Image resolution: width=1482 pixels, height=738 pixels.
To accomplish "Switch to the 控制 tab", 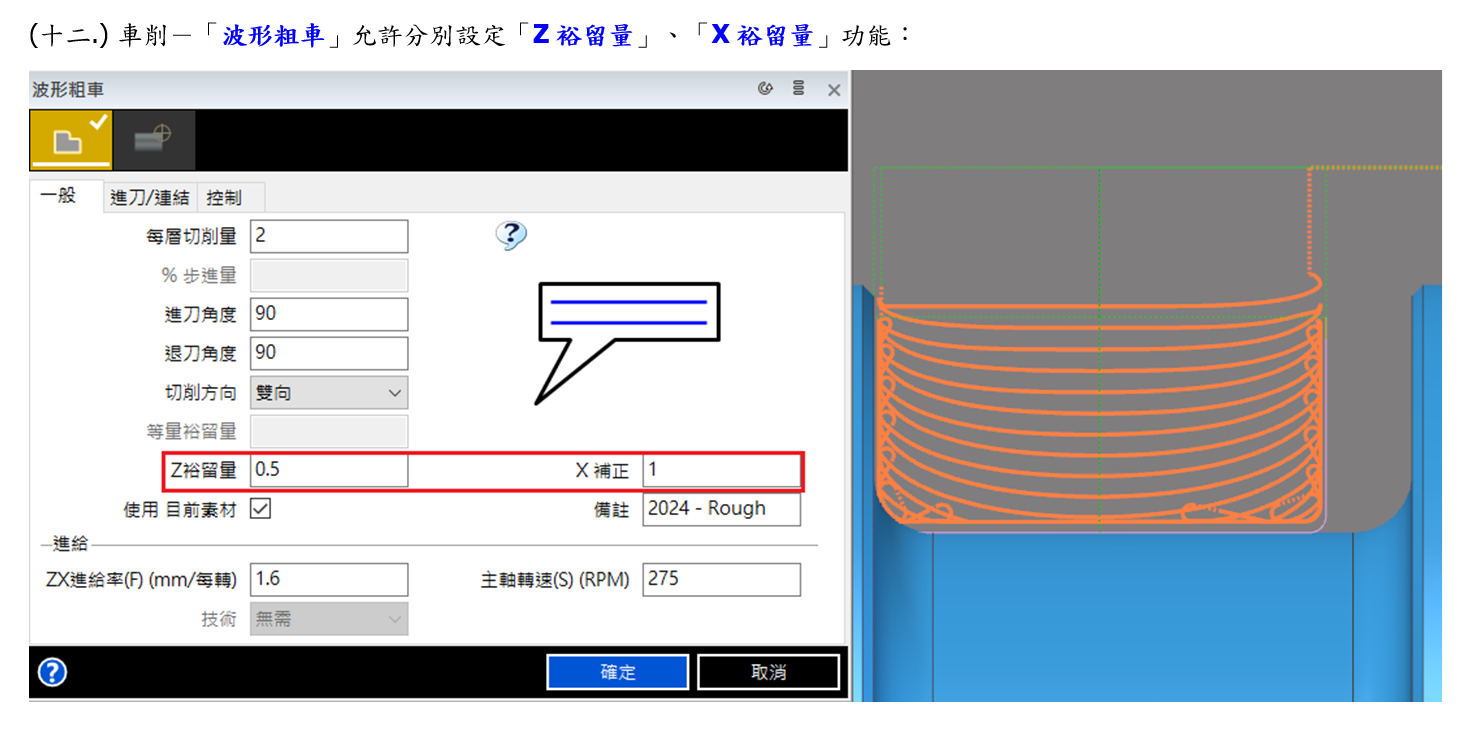I will click(x=223, y=198).
